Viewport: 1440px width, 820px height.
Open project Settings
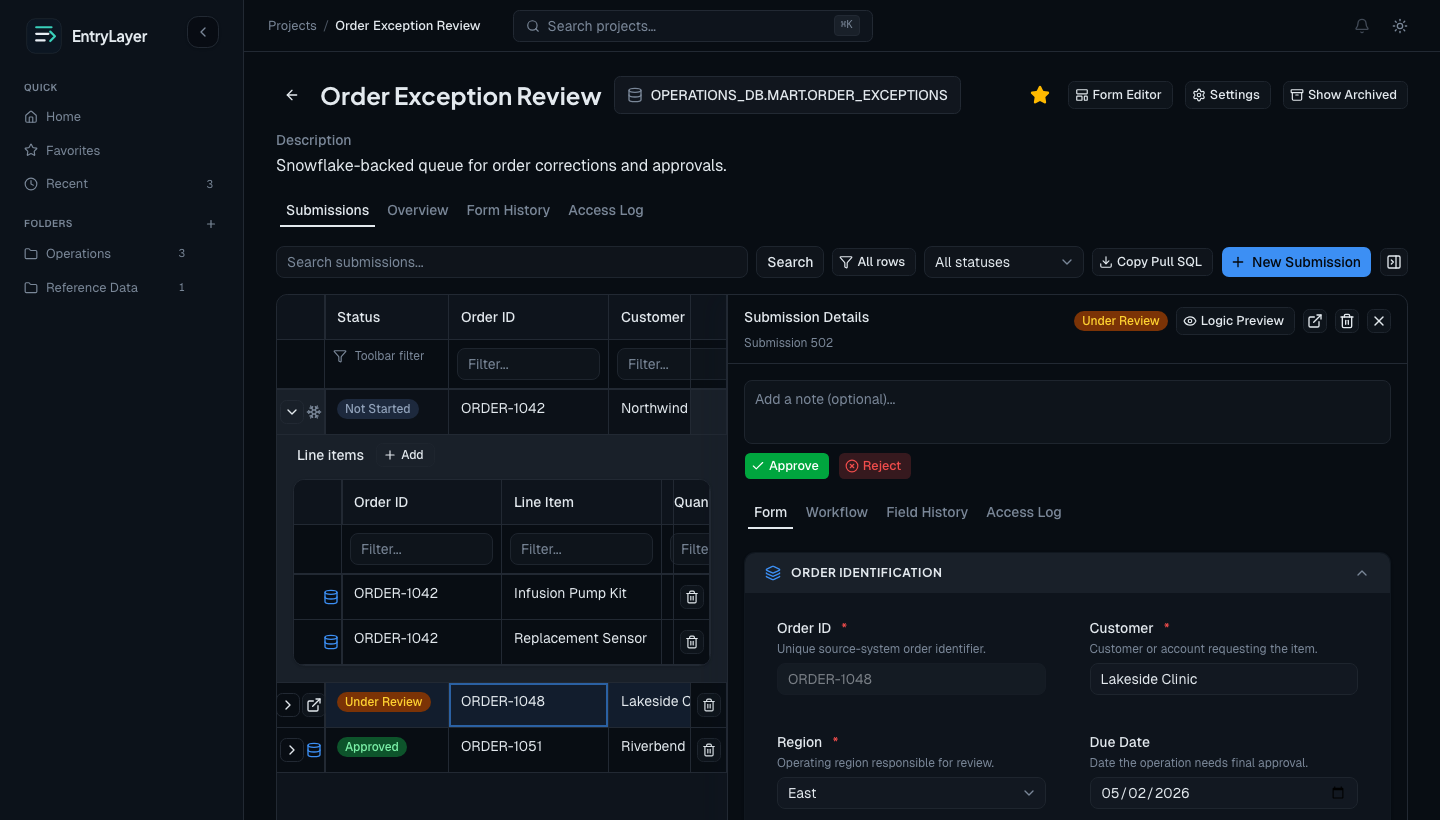1228,95
